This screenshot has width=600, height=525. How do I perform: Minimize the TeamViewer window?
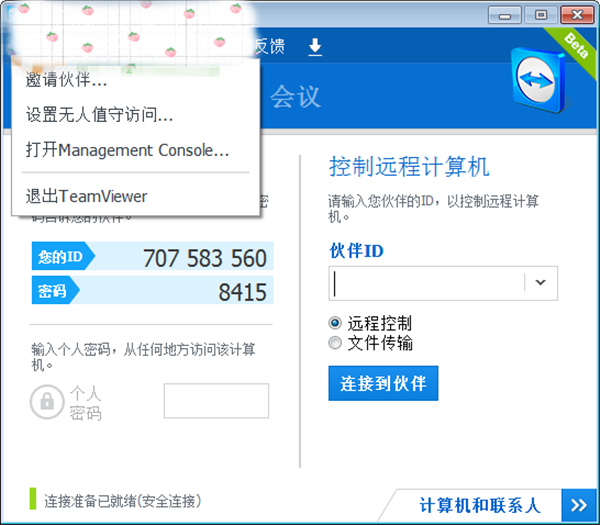click(504, 15)
